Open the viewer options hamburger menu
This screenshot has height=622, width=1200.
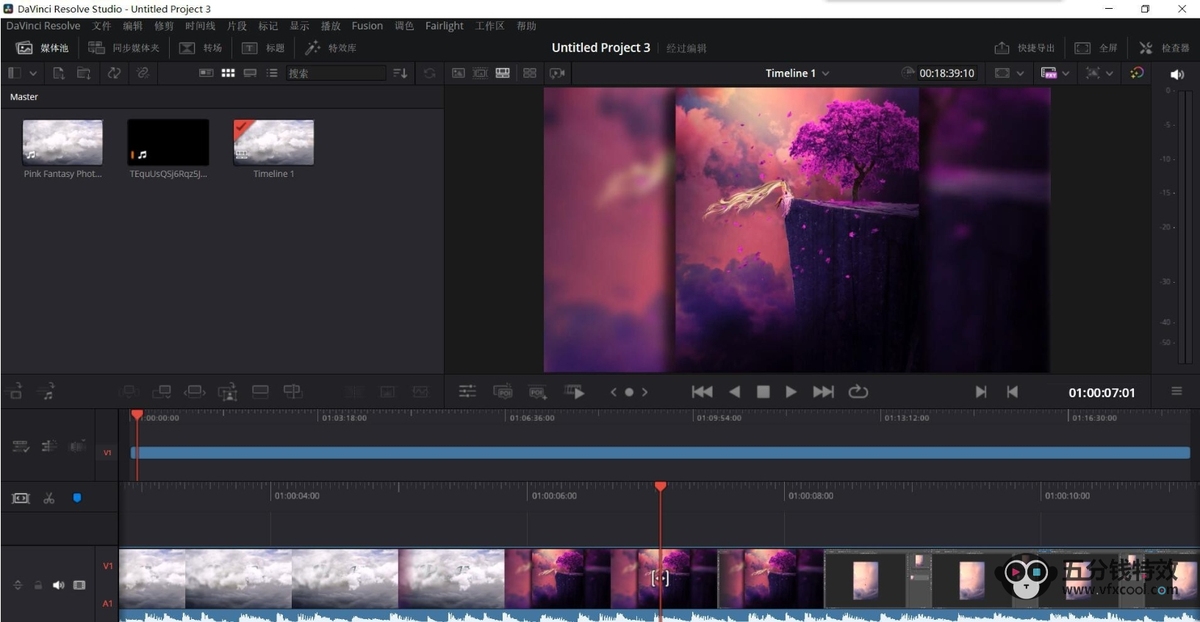coord(1176,392)
